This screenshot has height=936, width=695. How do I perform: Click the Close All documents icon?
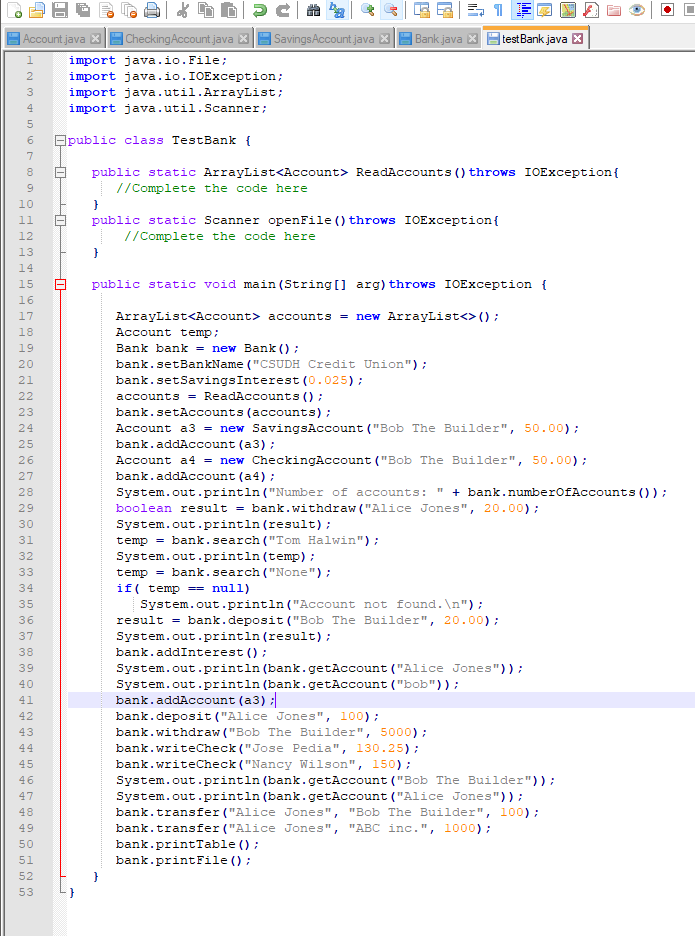pos(129,10)
